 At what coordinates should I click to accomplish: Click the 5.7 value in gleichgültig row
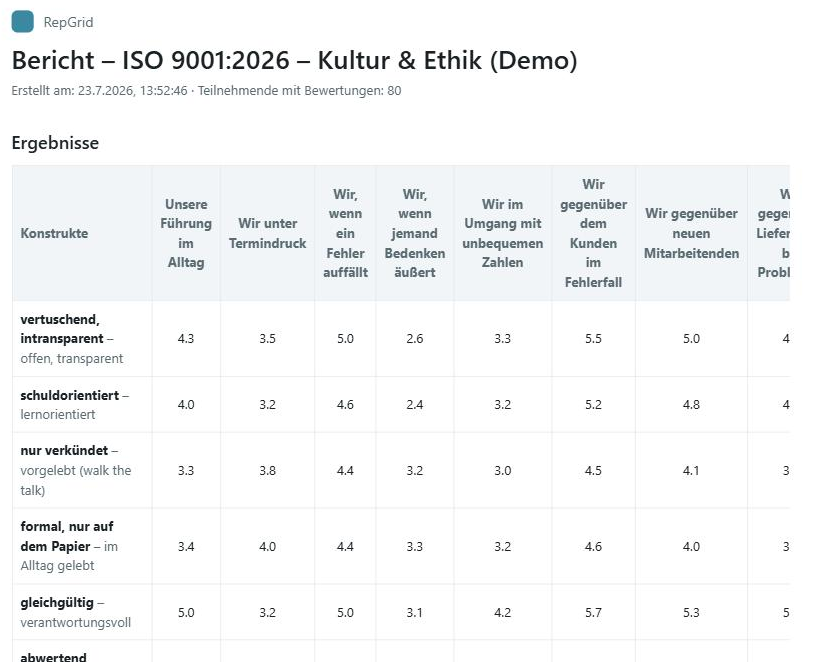pyautogui.click(x=593, y=613)
